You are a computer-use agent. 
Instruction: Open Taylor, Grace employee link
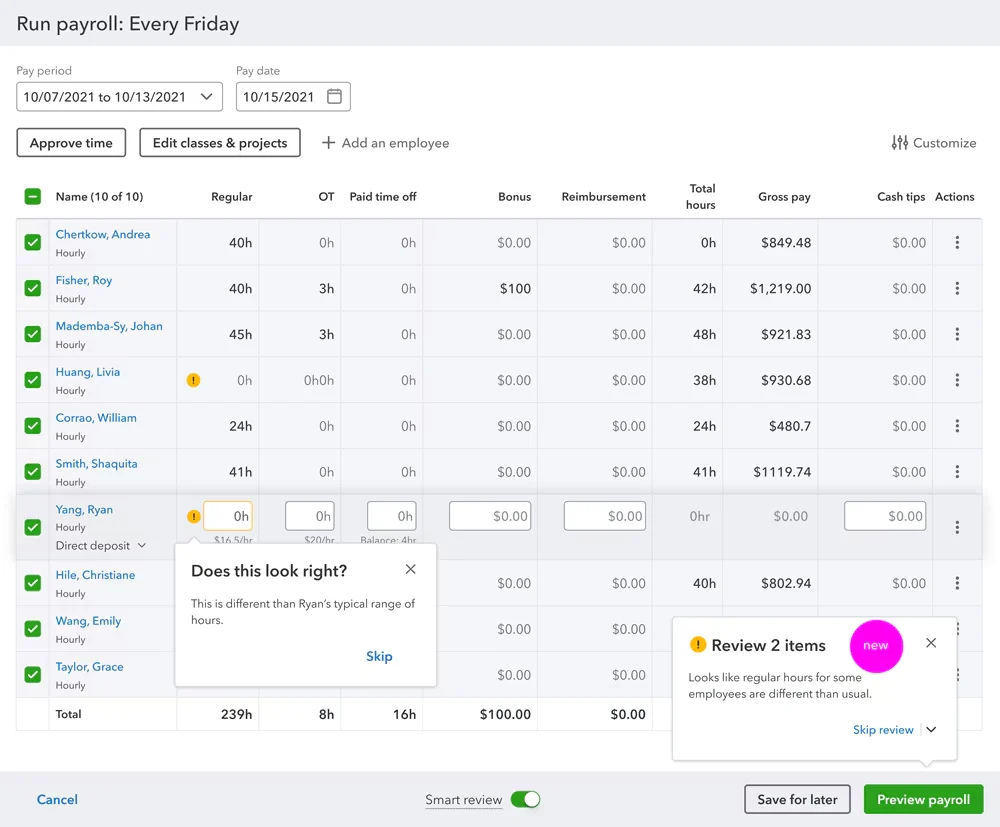click(x=89, y=666)
